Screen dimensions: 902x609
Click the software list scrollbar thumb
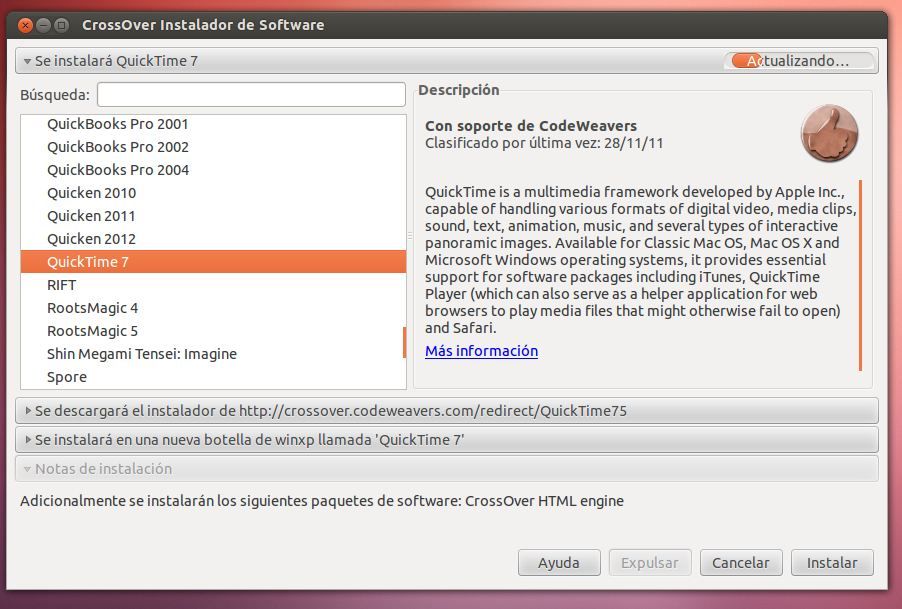(x=404, y=342)
